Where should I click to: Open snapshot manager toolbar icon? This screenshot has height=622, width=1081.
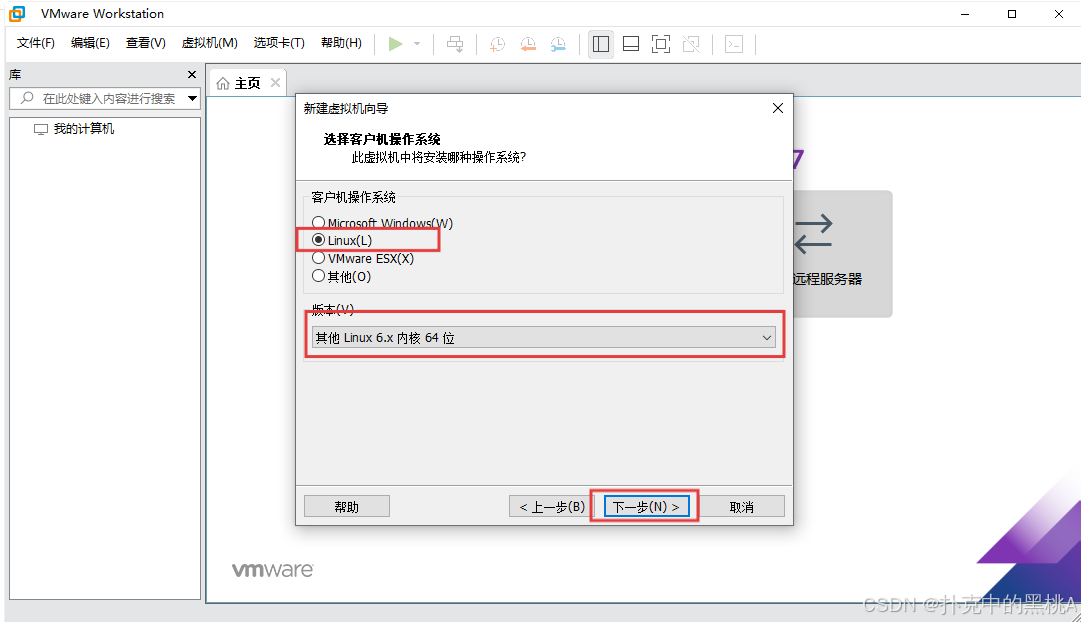[558, 44]
